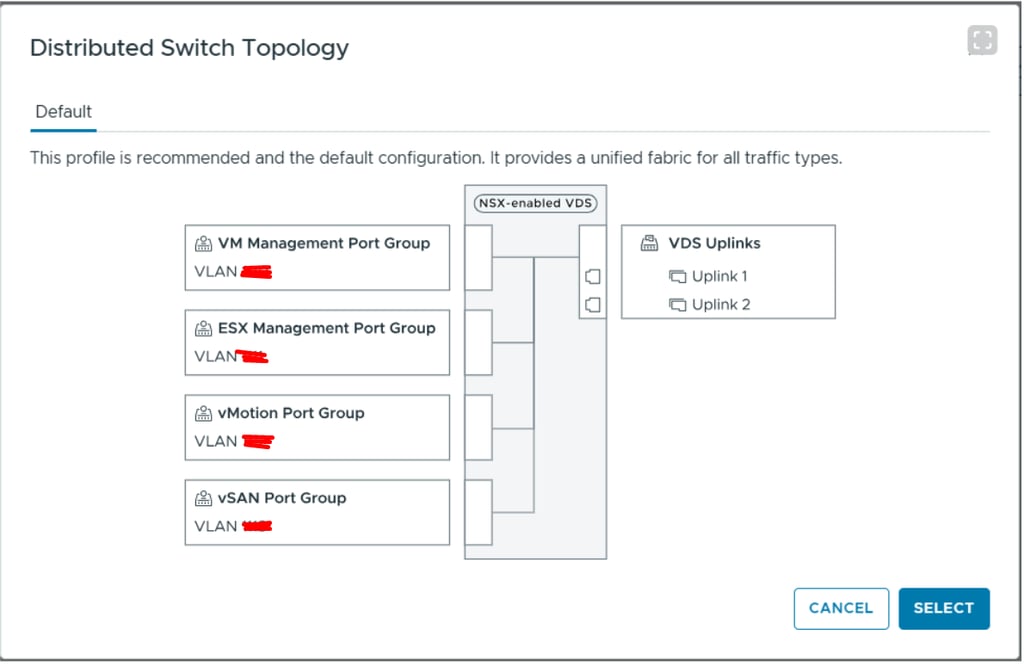This screenshot has width=1024, height=666.
Task: Select the VM Management Port Group title
Action: pyautogui.click(x=324, y=243)
